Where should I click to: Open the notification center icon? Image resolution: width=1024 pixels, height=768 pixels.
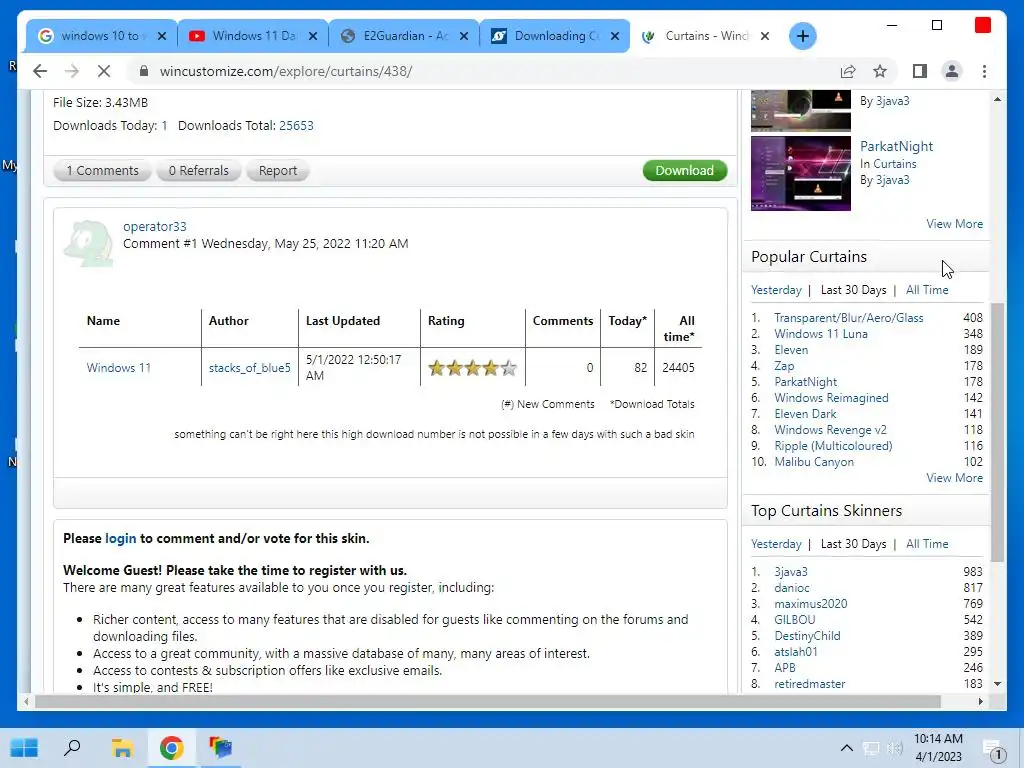point(993,750)
